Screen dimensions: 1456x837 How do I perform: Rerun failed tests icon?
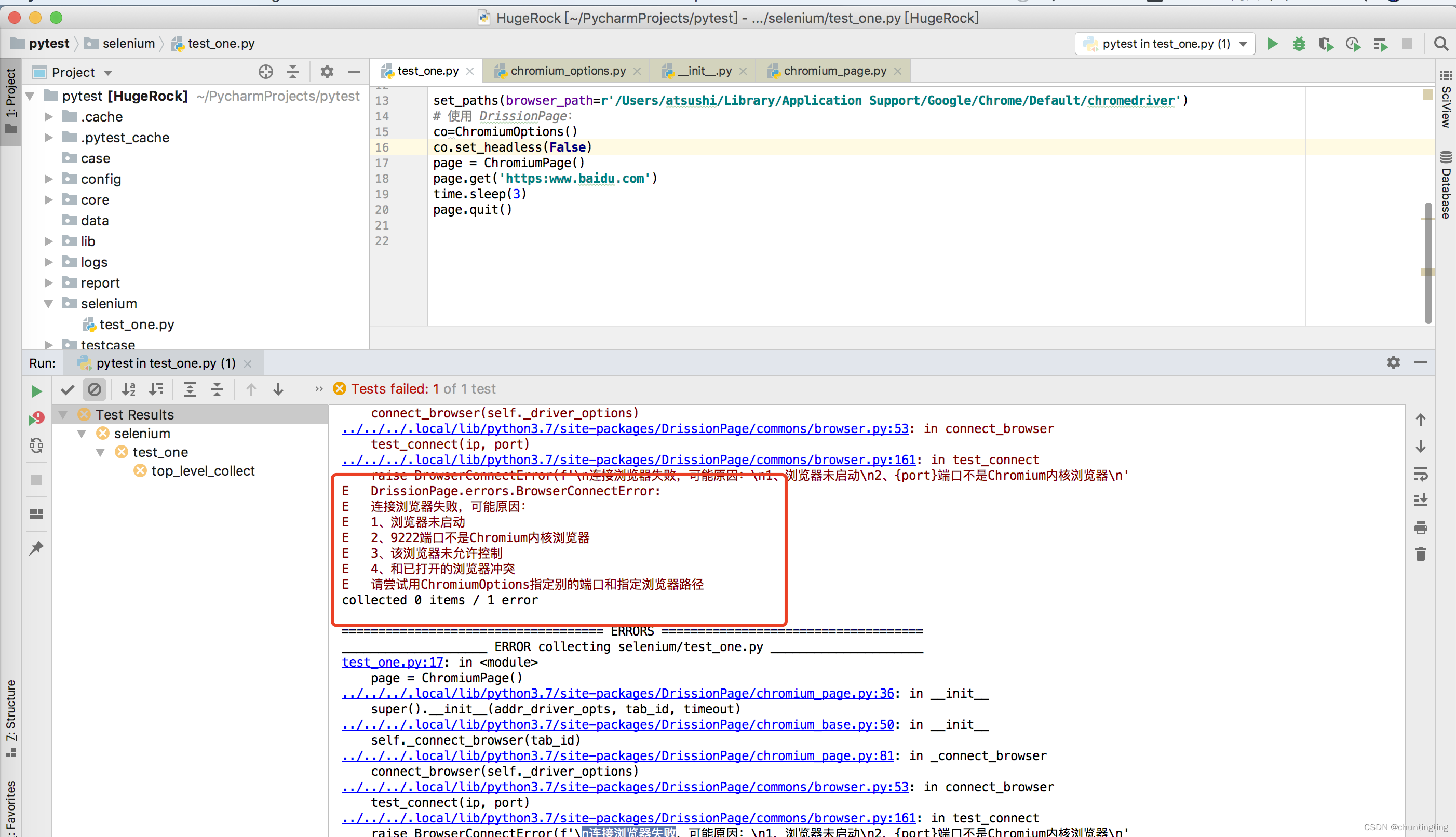[36, 419]
